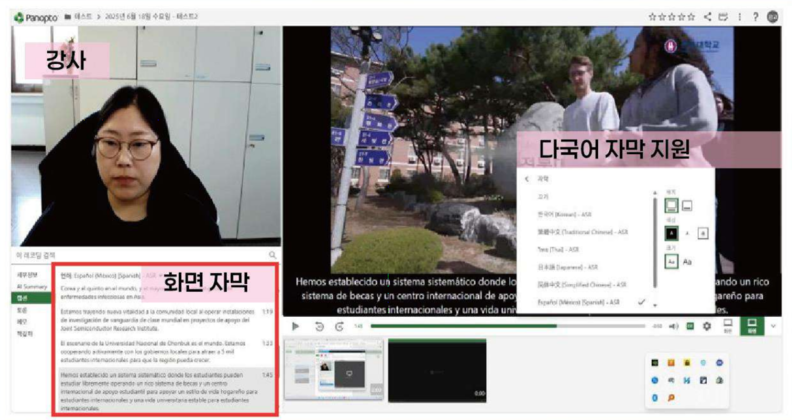Open the help question mark icon
The image size is (792, 420).
[x=755, y=16]
